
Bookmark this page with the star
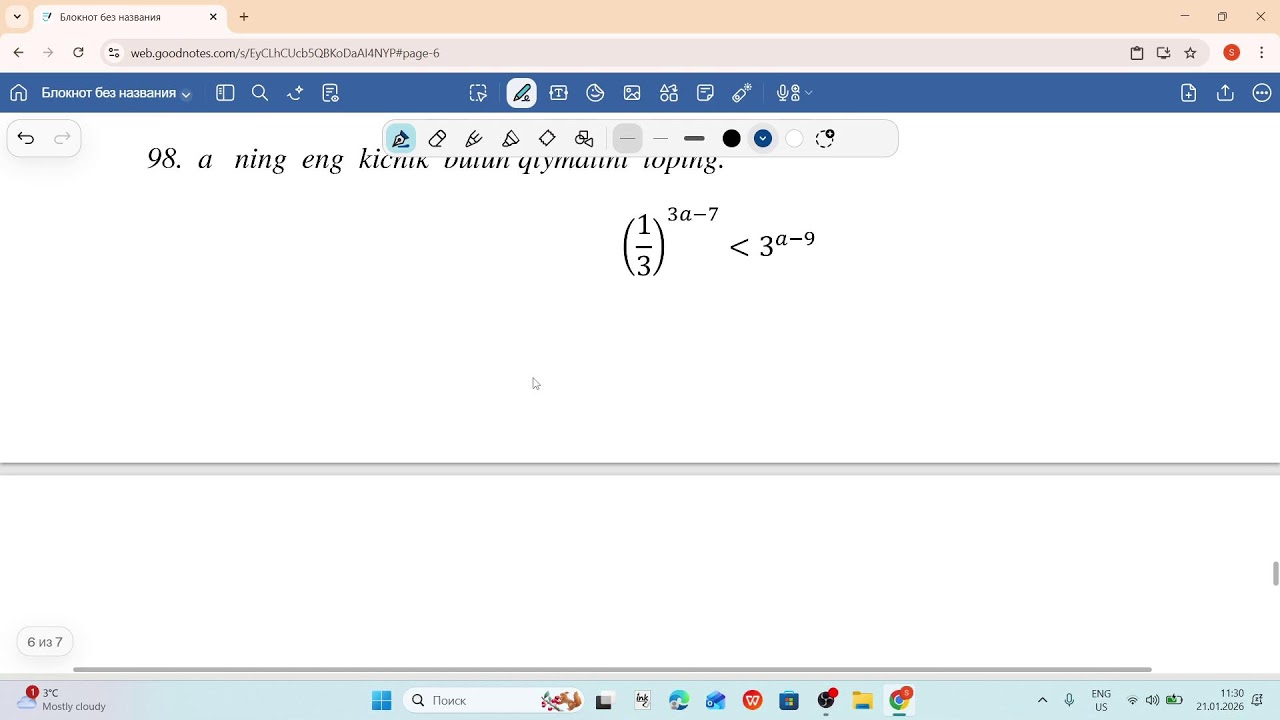(1190, 53)
